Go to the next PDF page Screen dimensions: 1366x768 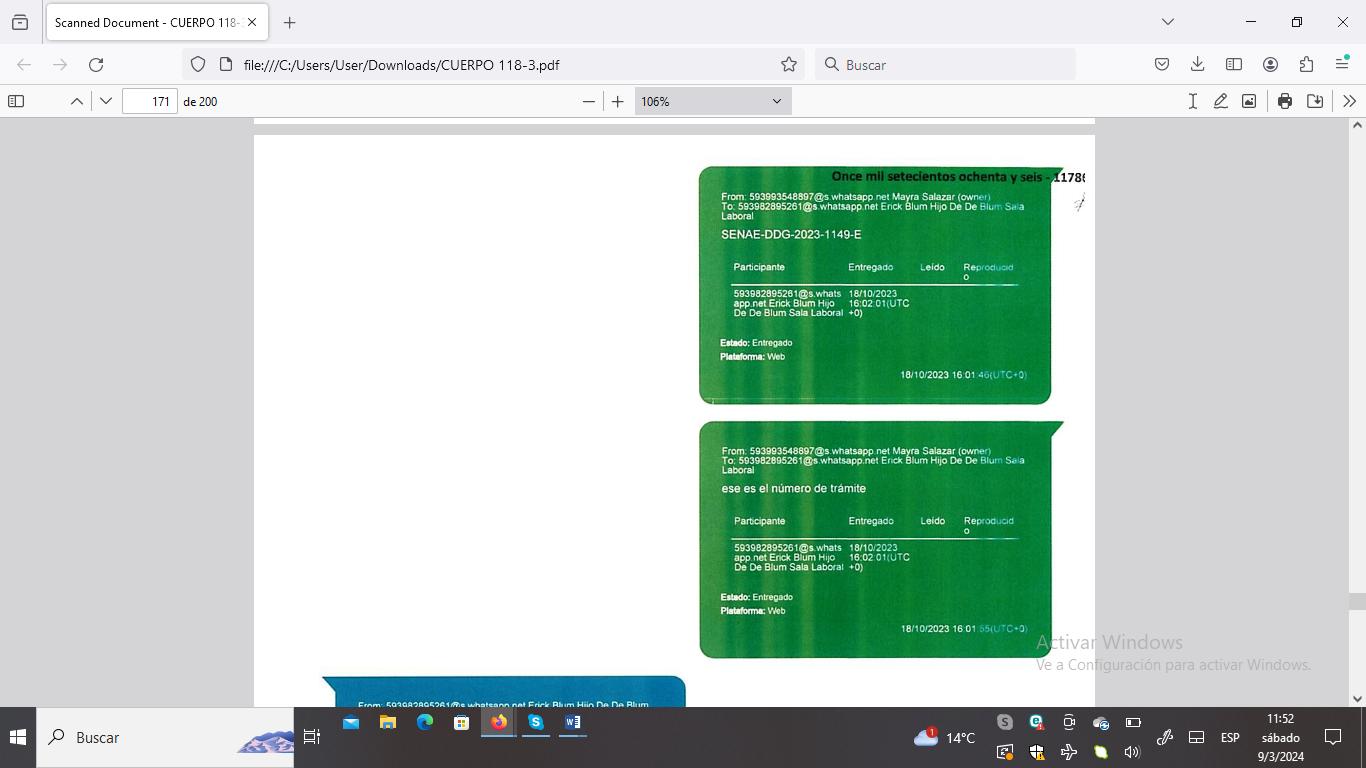106,101
